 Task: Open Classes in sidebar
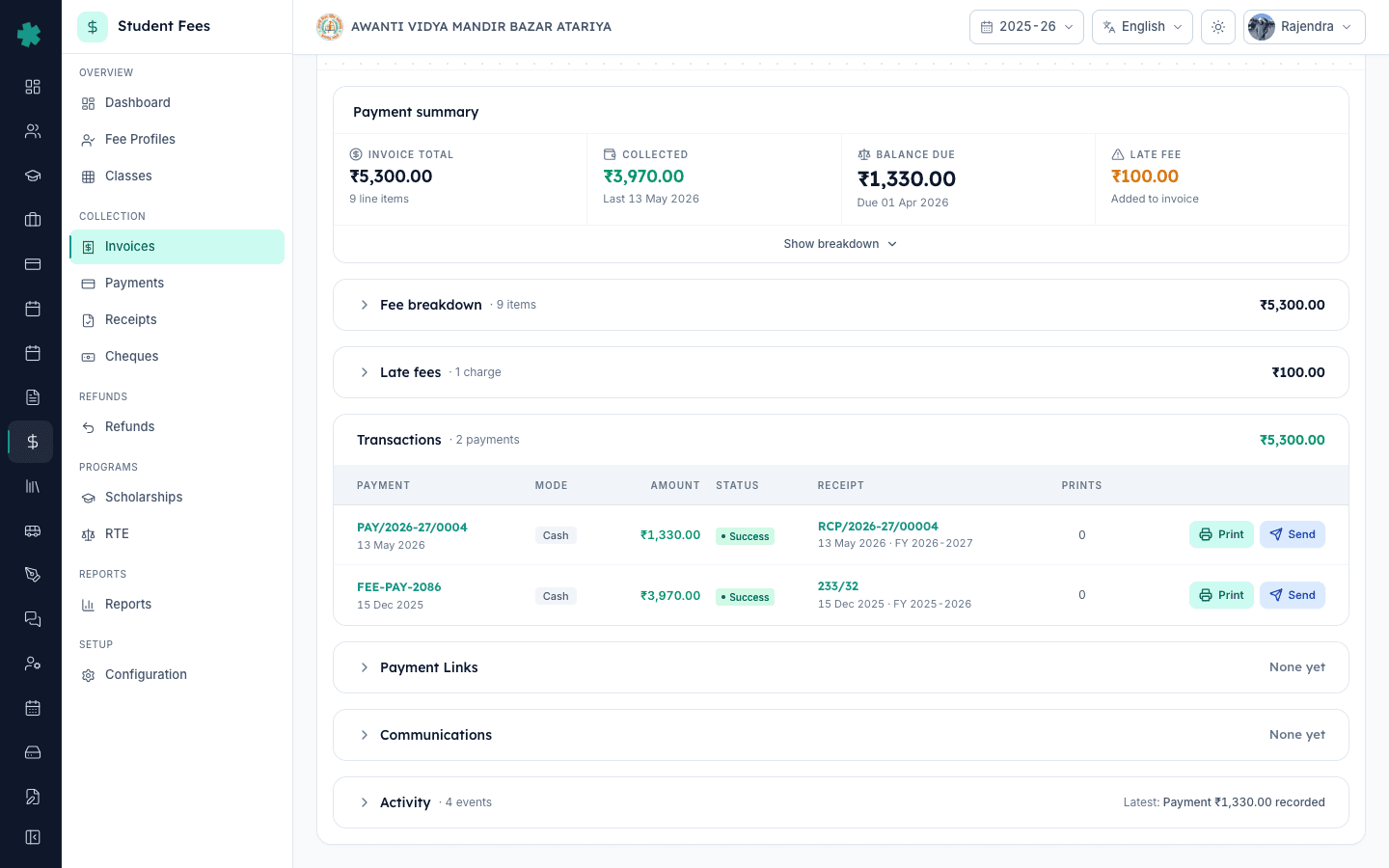click(177, 176)
